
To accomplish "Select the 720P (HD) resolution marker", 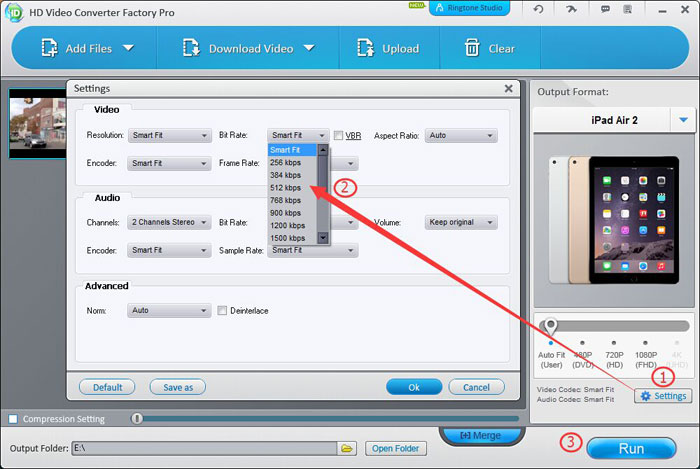I will click(x=614, y=343).
